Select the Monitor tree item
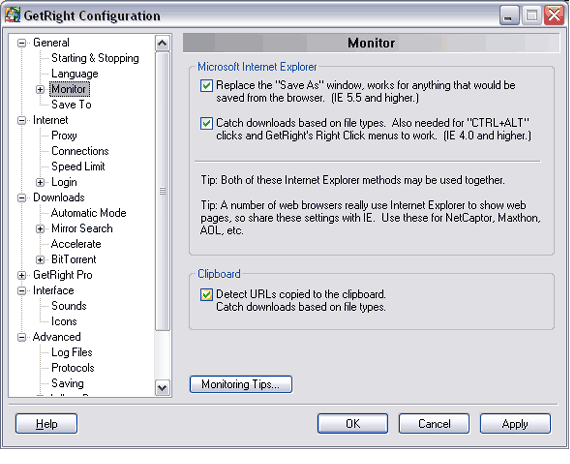Image resolution: width=570 pixels, height=464 pixels. point(69,89)
